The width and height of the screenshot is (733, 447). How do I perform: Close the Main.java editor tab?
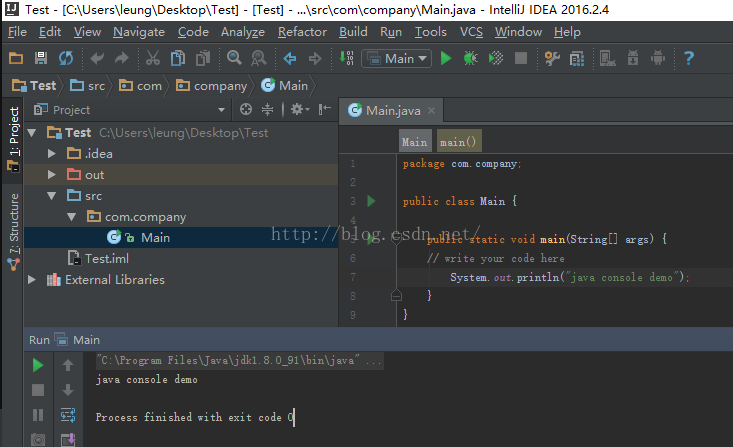431,110
